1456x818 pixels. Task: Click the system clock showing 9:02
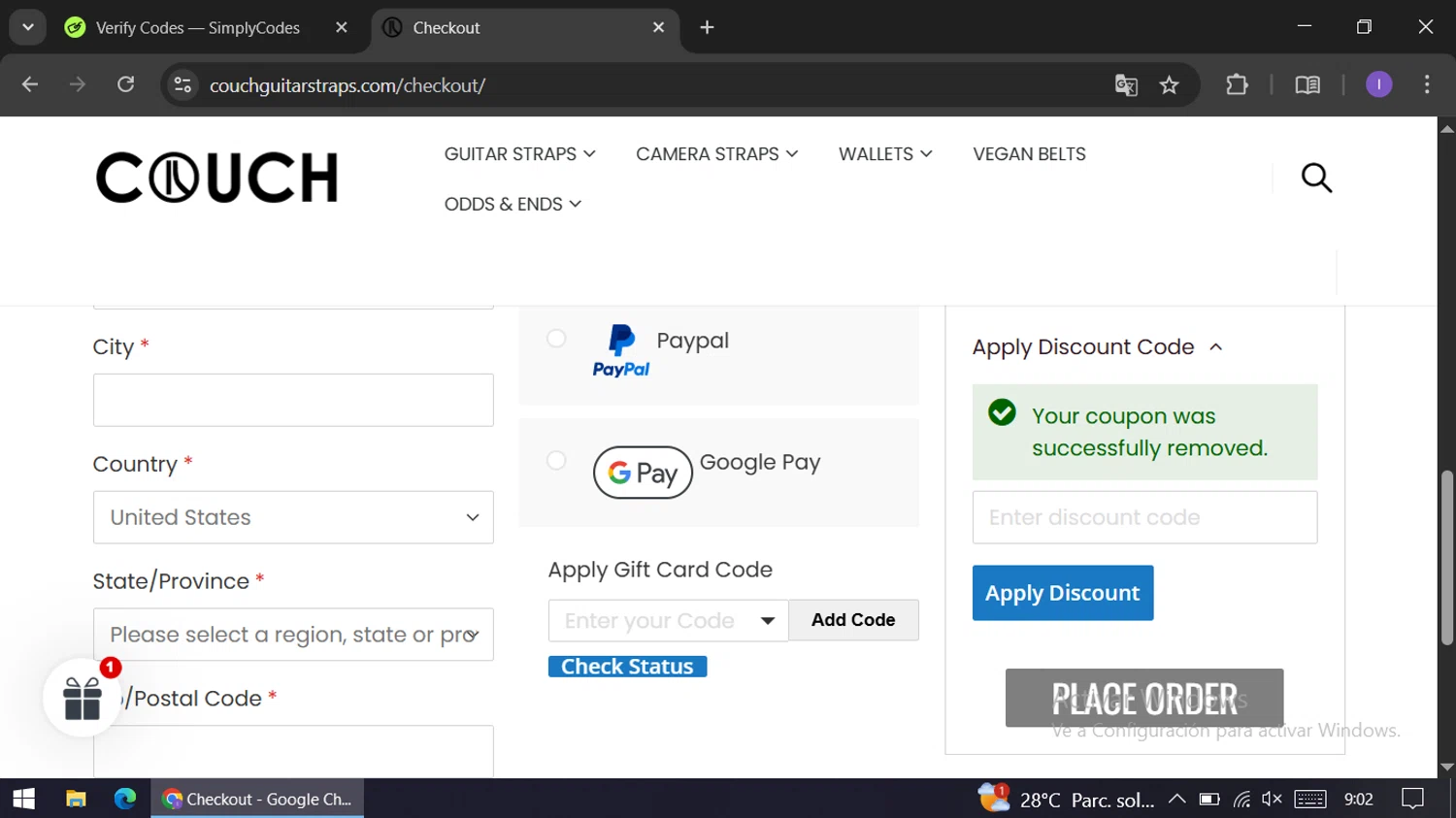click(1359, 799)
